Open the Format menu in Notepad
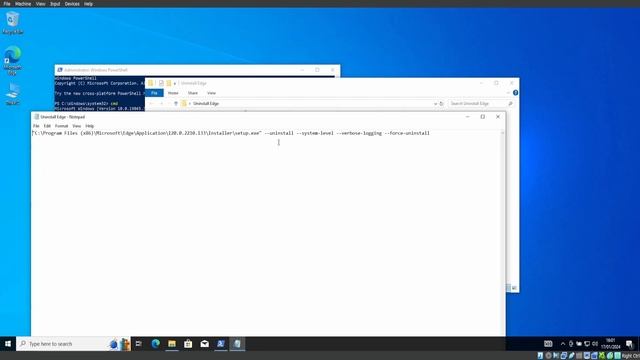The image size is (640, 360). [x=62, y=126]
